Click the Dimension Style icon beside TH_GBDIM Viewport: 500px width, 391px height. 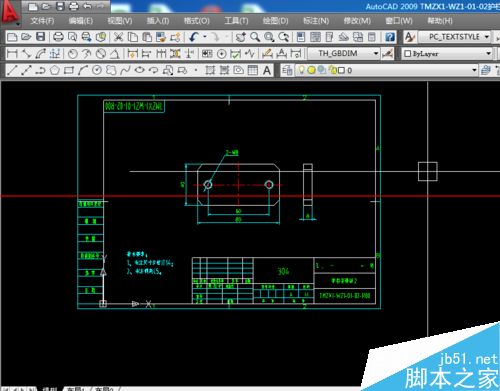coord(388,54)
